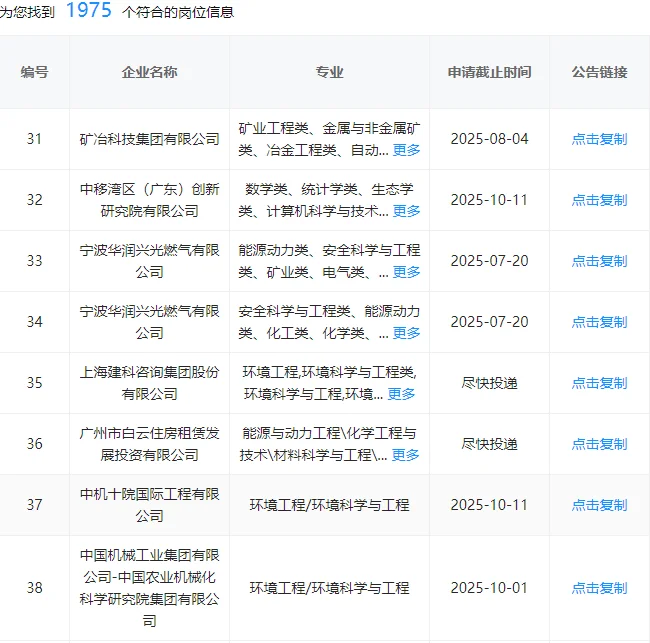The width and height of the screenshot is (650, 643).
Task: Click deadline 2025-08-04
Action: click(x=490, y=139)
